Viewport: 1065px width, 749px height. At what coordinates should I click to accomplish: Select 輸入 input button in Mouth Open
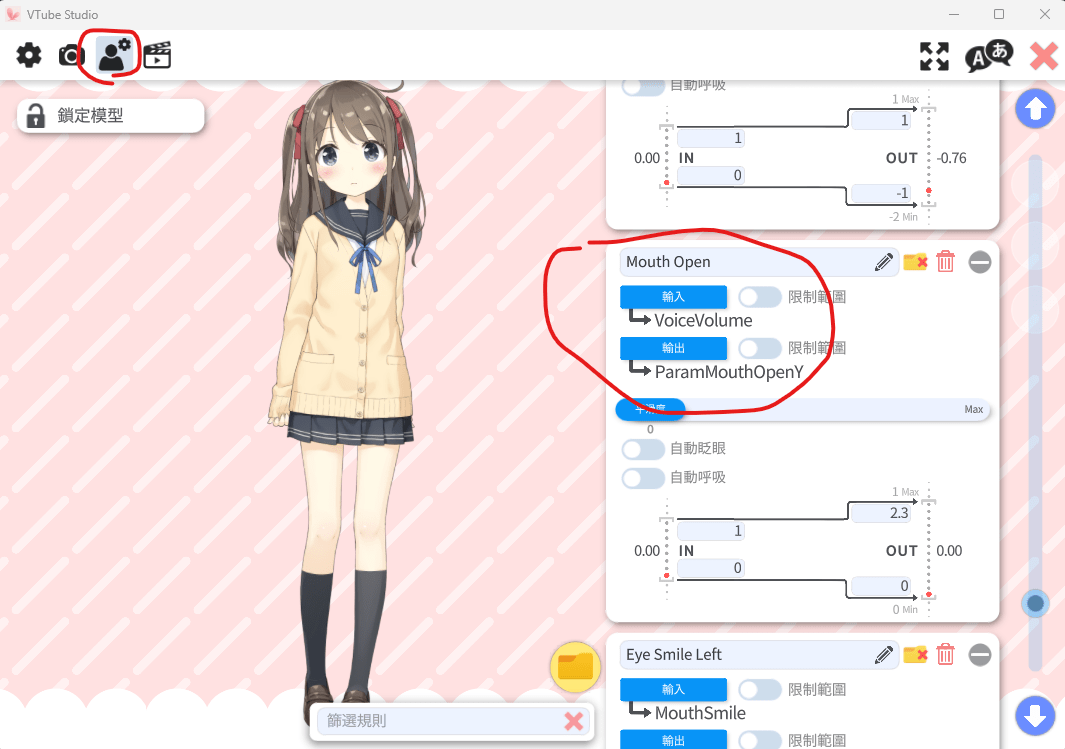click(673, 297)
